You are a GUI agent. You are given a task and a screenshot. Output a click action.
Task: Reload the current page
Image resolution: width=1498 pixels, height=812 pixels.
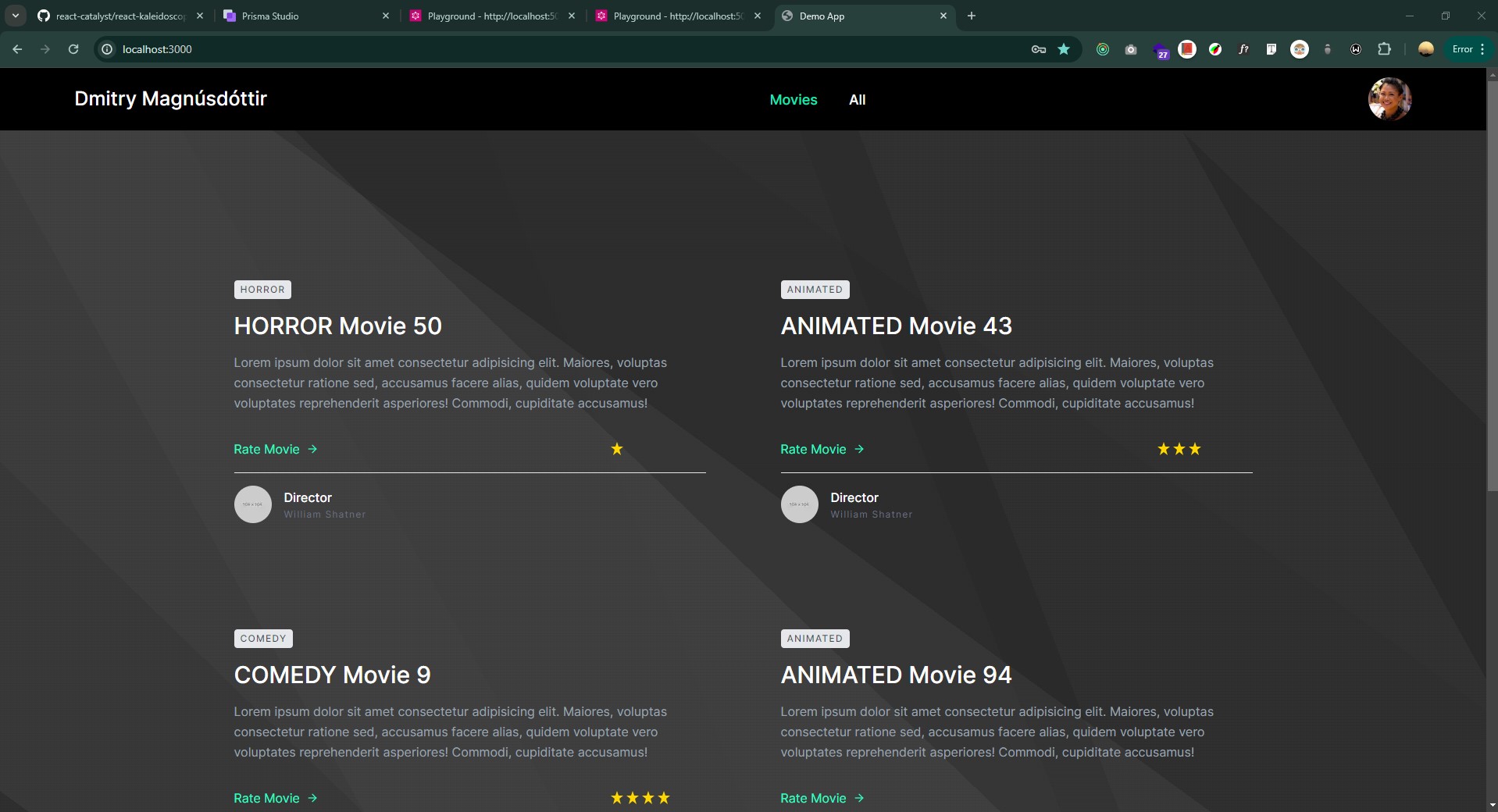(x=73, y=49)
